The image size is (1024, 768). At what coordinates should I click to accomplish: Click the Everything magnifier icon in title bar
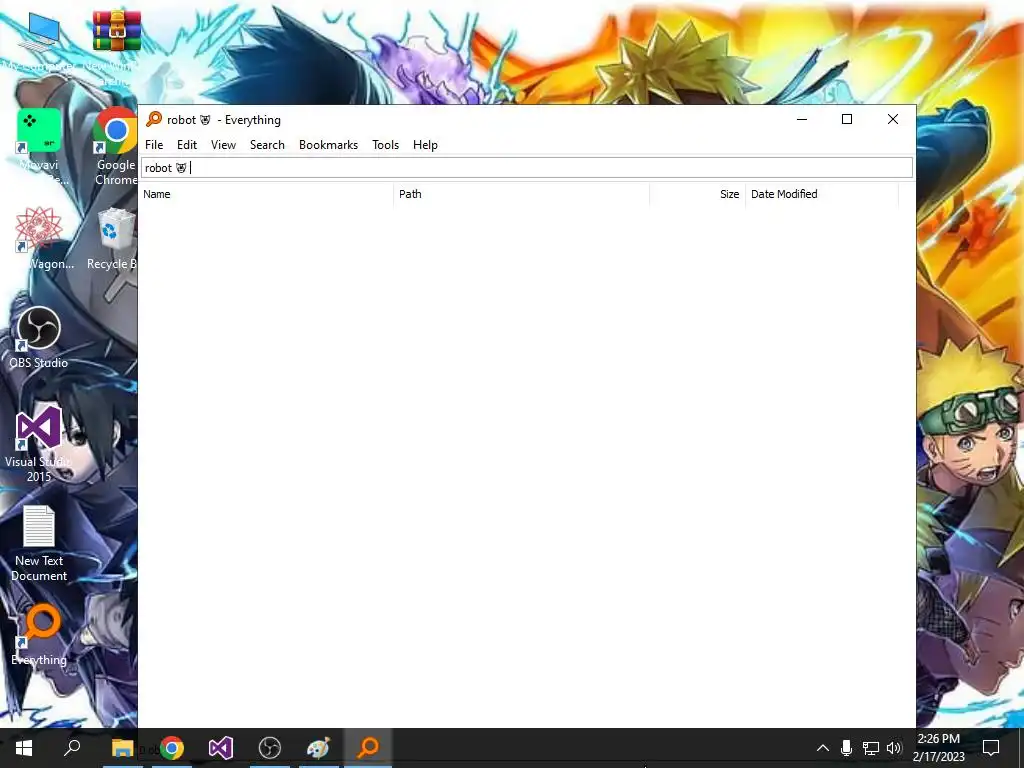154,119
